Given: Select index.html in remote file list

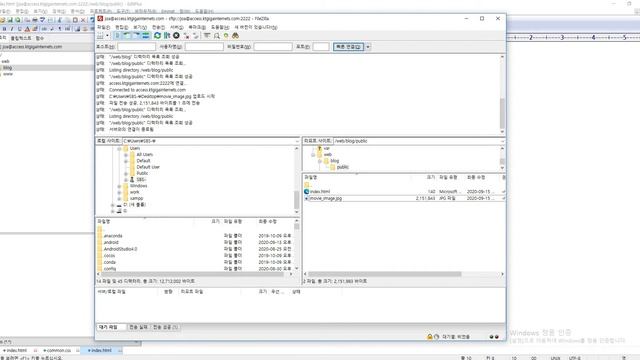Looking at the screenshot, I should 320,191.
